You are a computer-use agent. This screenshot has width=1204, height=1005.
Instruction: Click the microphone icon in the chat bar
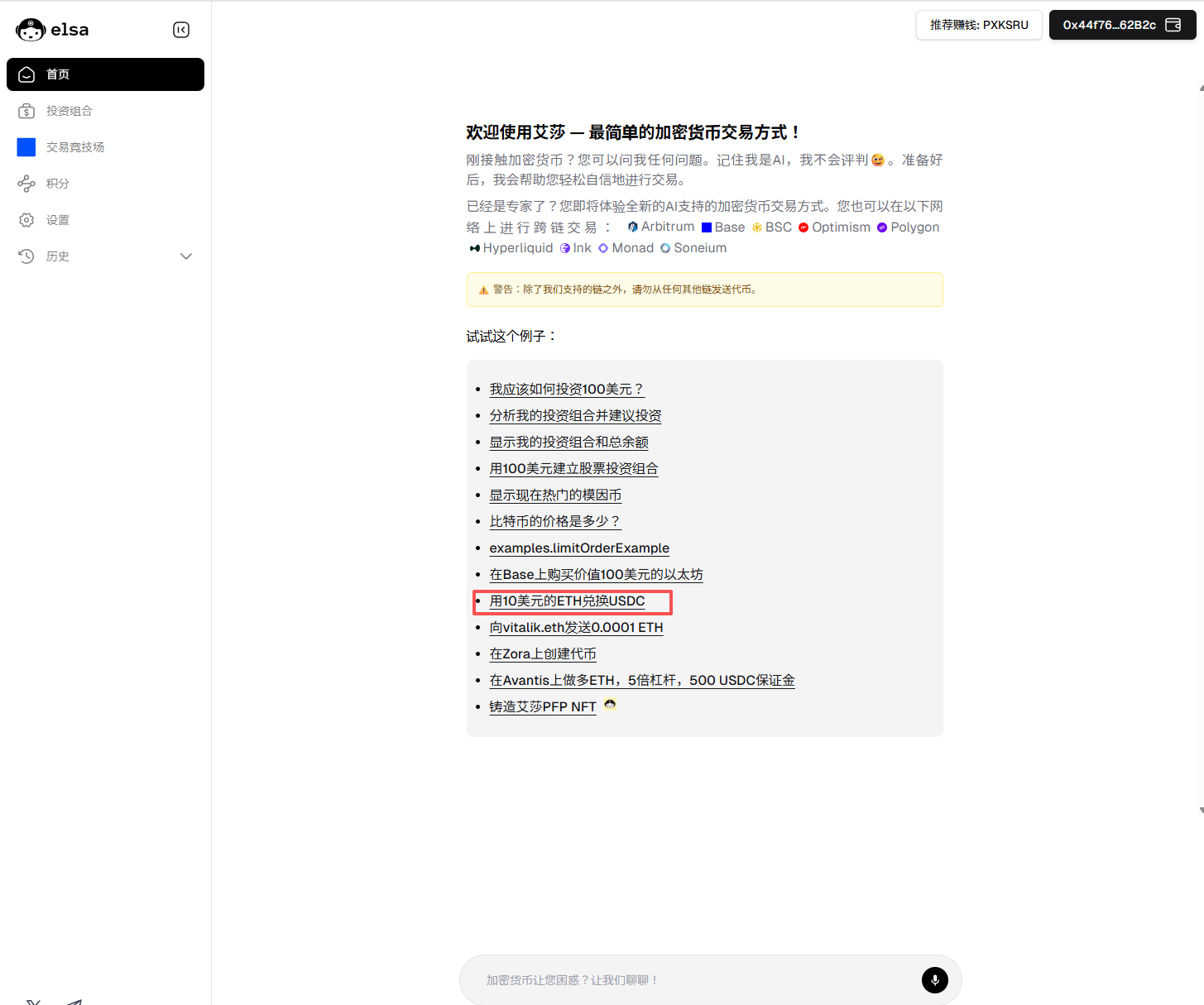(x=934, y=980)
